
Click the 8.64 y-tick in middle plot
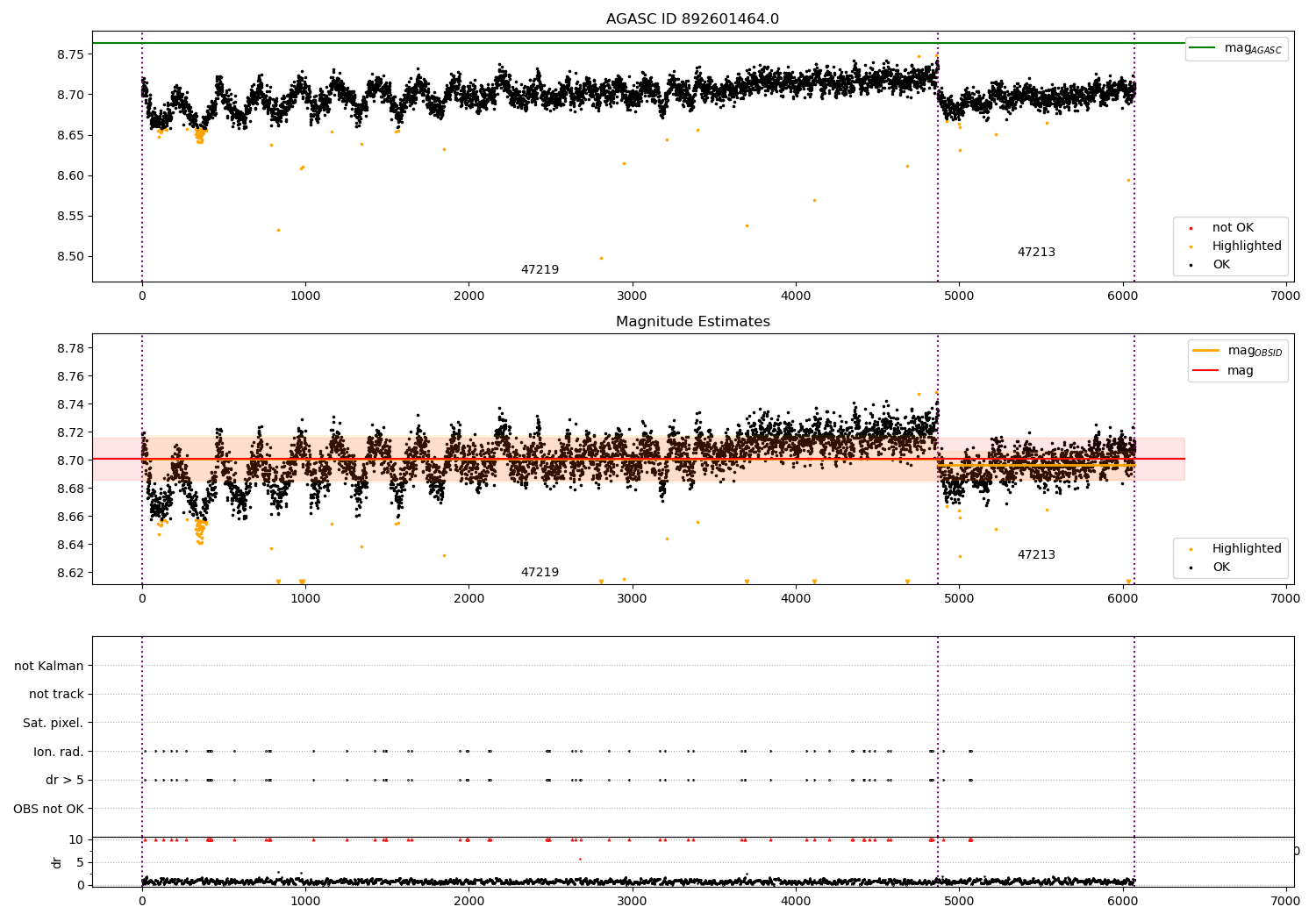[x=70, y=545]
